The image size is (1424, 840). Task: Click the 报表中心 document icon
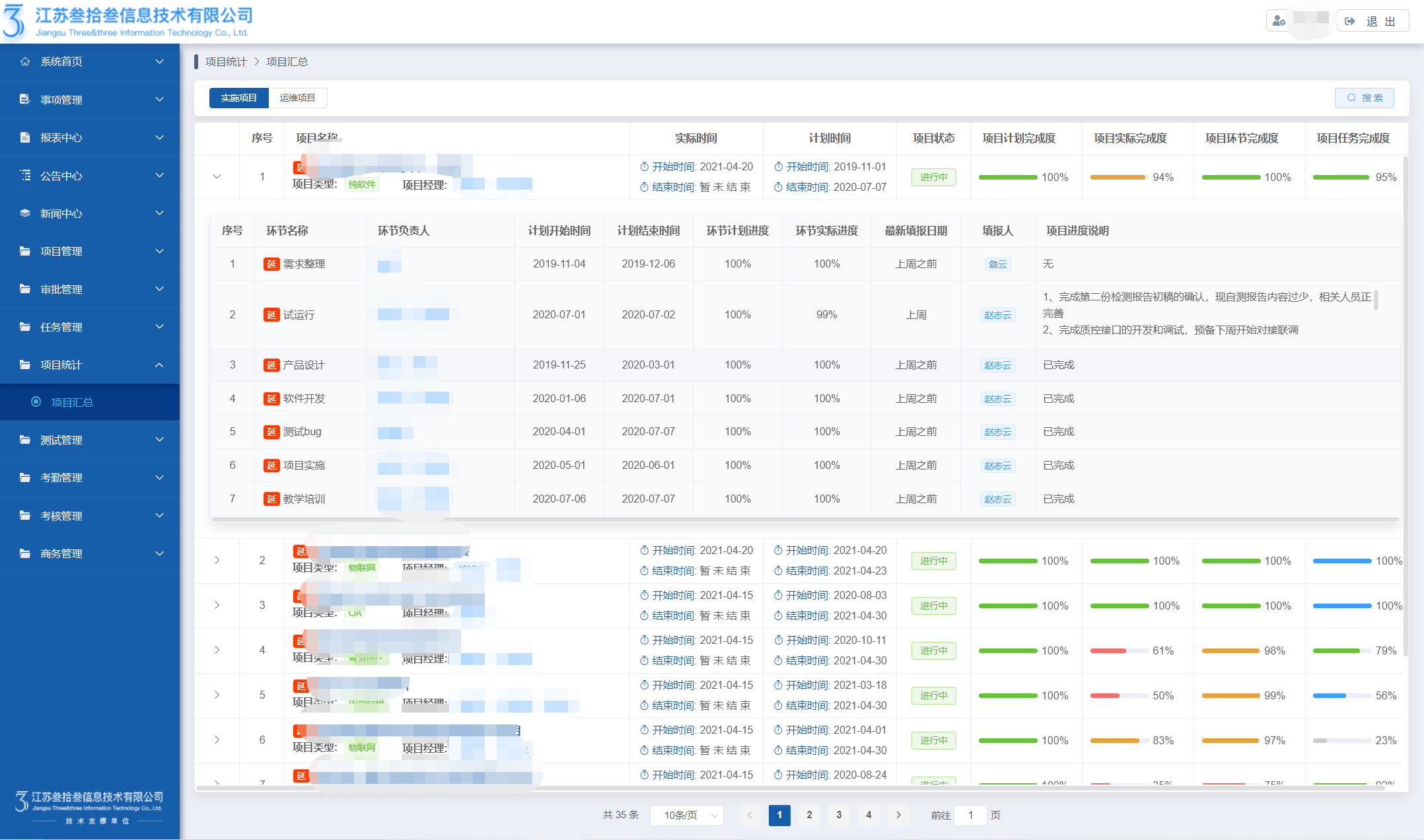25,137
